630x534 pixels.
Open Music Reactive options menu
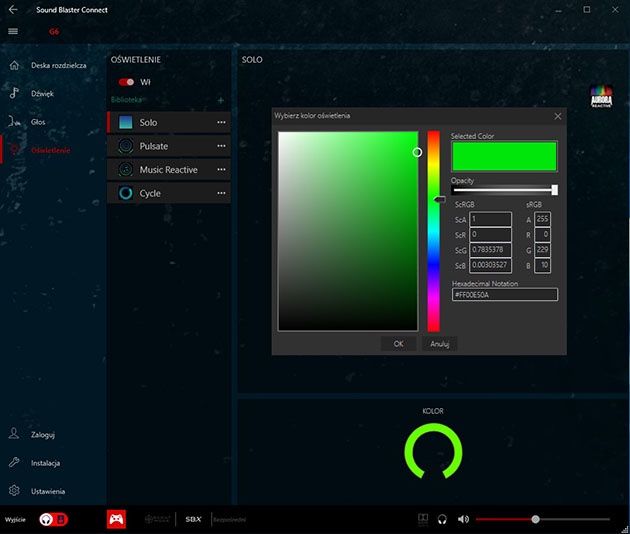[x=221, y=170]
